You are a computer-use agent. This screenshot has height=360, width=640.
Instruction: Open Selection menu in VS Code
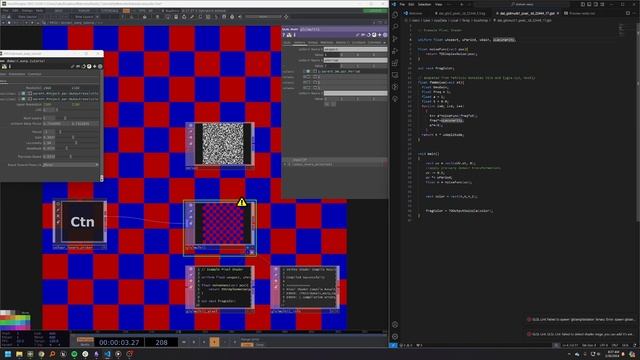click(424, 4)
